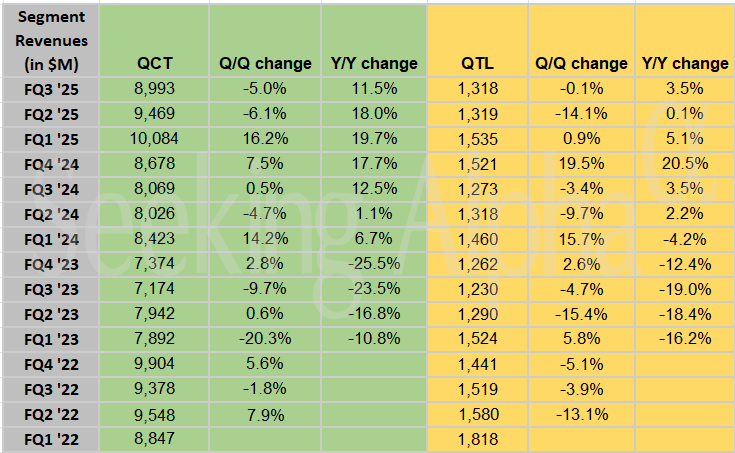735x453 pixels.
Task: Click the QTL Y/Y change header
Action: pos(685,63)
